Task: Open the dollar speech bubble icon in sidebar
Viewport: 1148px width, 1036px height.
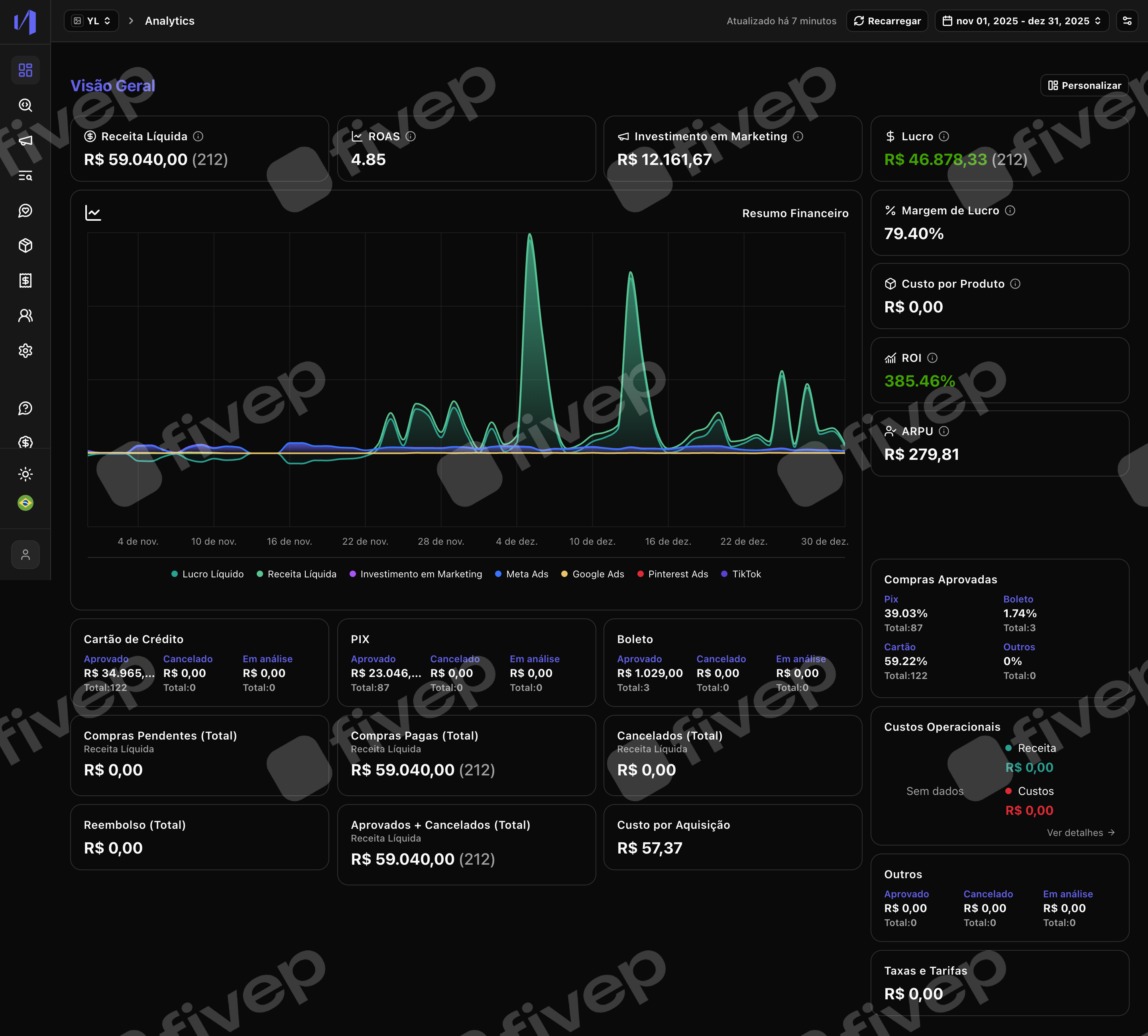Action: point(26,442)
